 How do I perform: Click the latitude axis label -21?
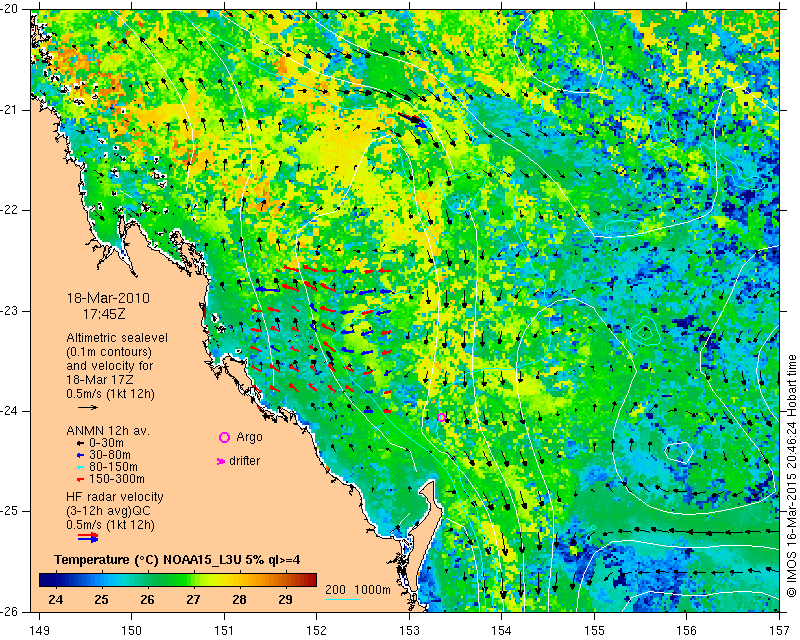[9, 110]
